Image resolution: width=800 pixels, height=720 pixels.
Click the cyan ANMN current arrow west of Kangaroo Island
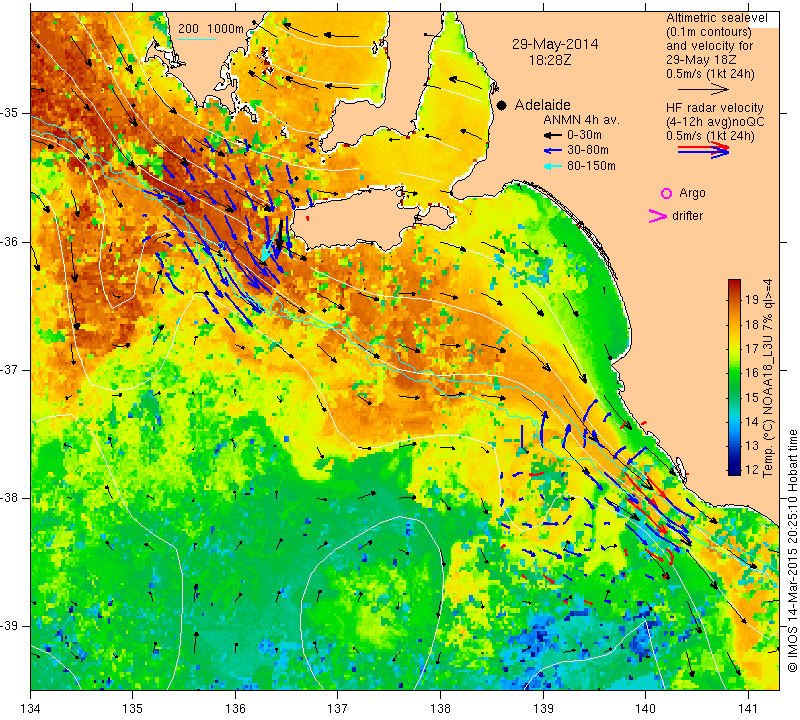pos(270,246)
